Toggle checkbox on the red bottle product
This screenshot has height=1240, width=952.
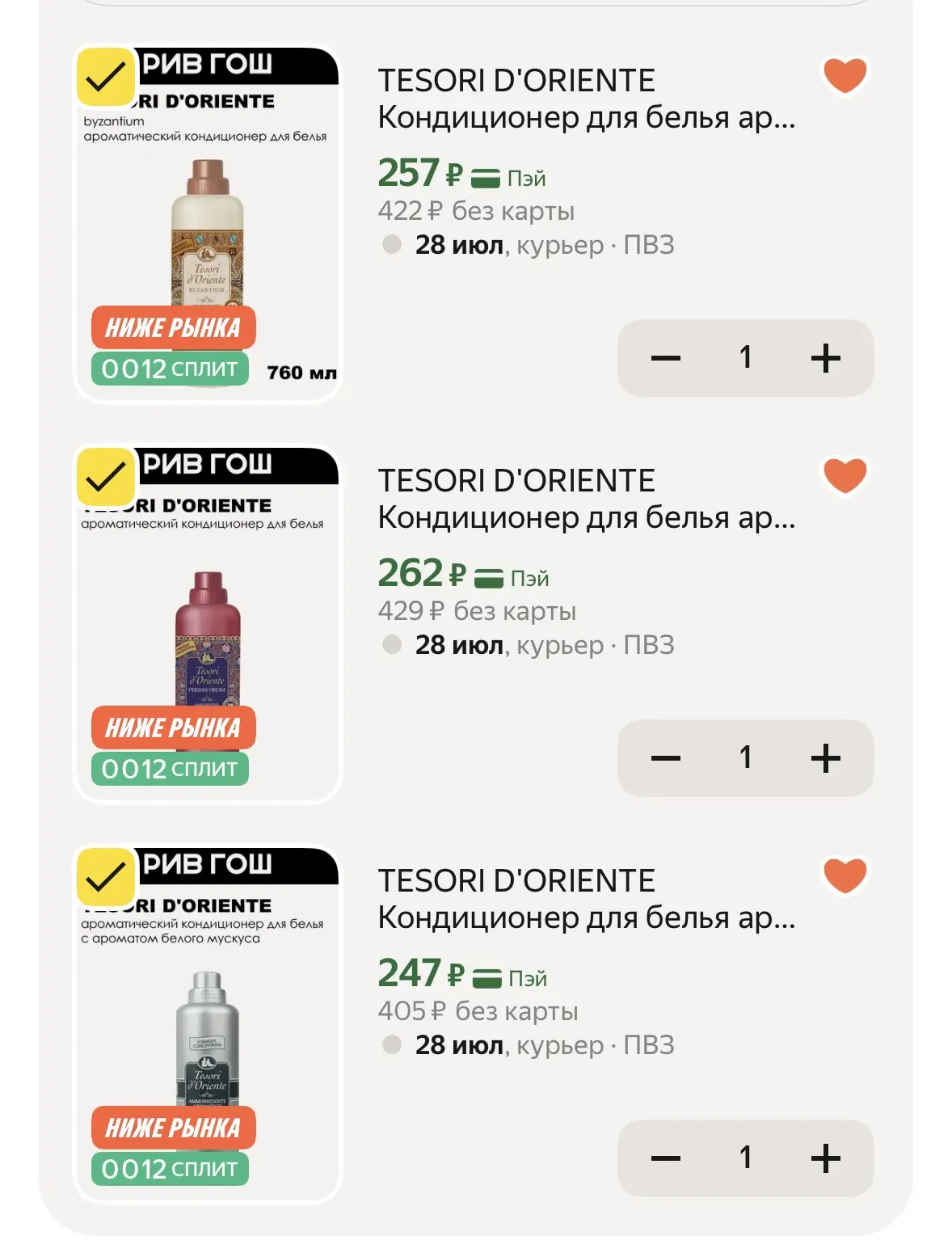[x=106, y=478]
